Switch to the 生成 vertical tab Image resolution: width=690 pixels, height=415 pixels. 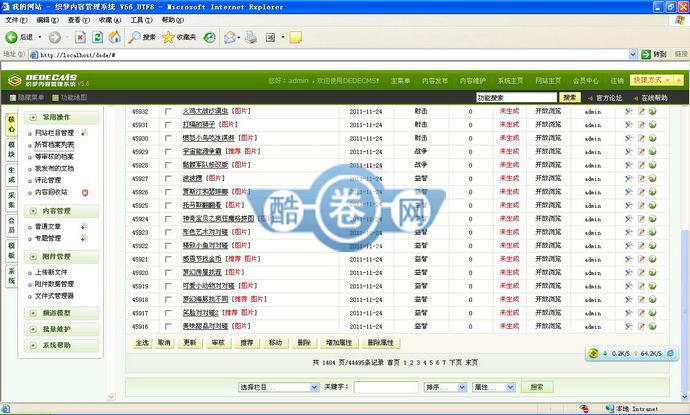[11, 175]
